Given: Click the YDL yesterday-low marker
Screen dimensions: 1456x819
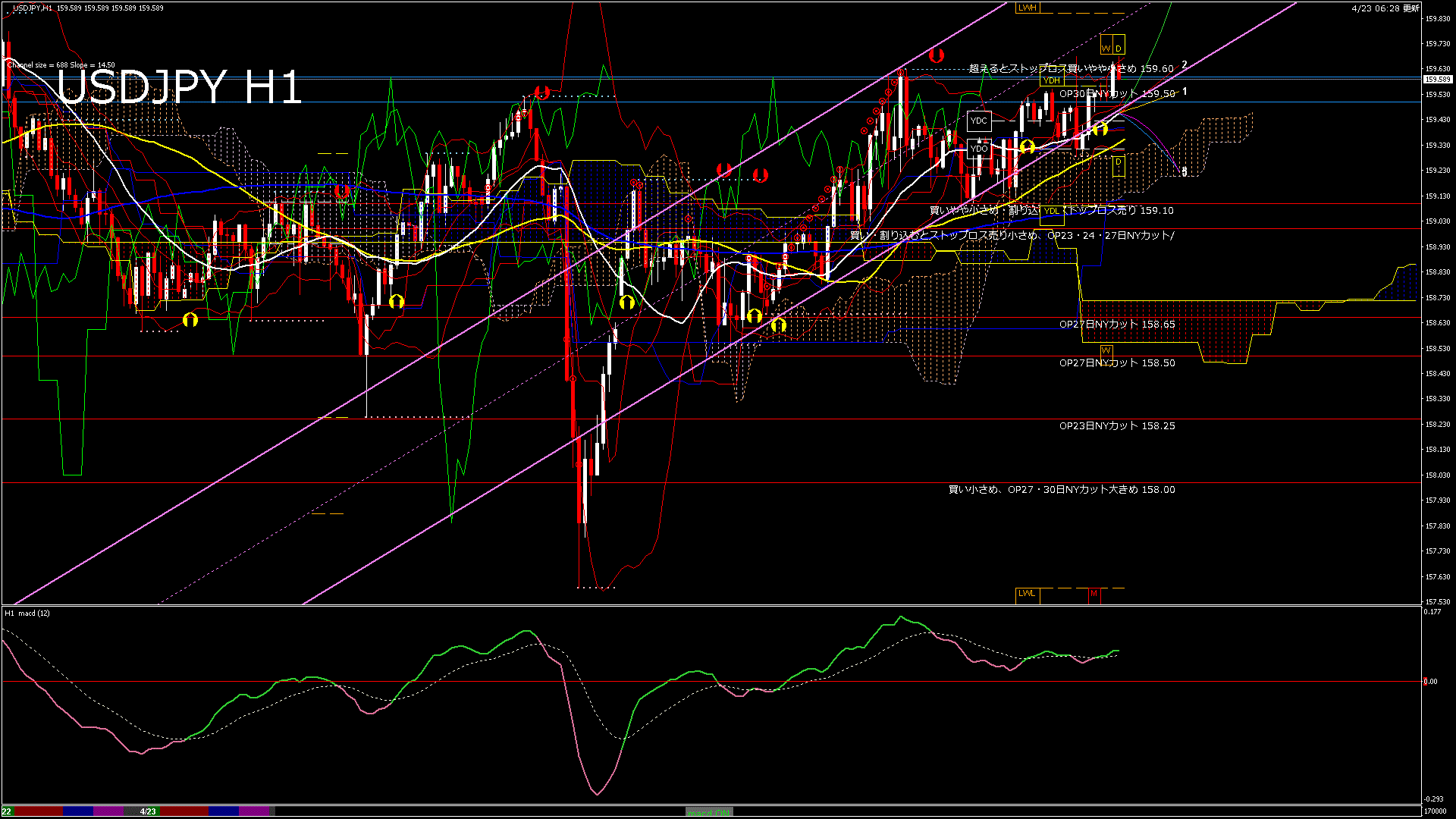Looking at the screenshot, I should [1052, 211].
